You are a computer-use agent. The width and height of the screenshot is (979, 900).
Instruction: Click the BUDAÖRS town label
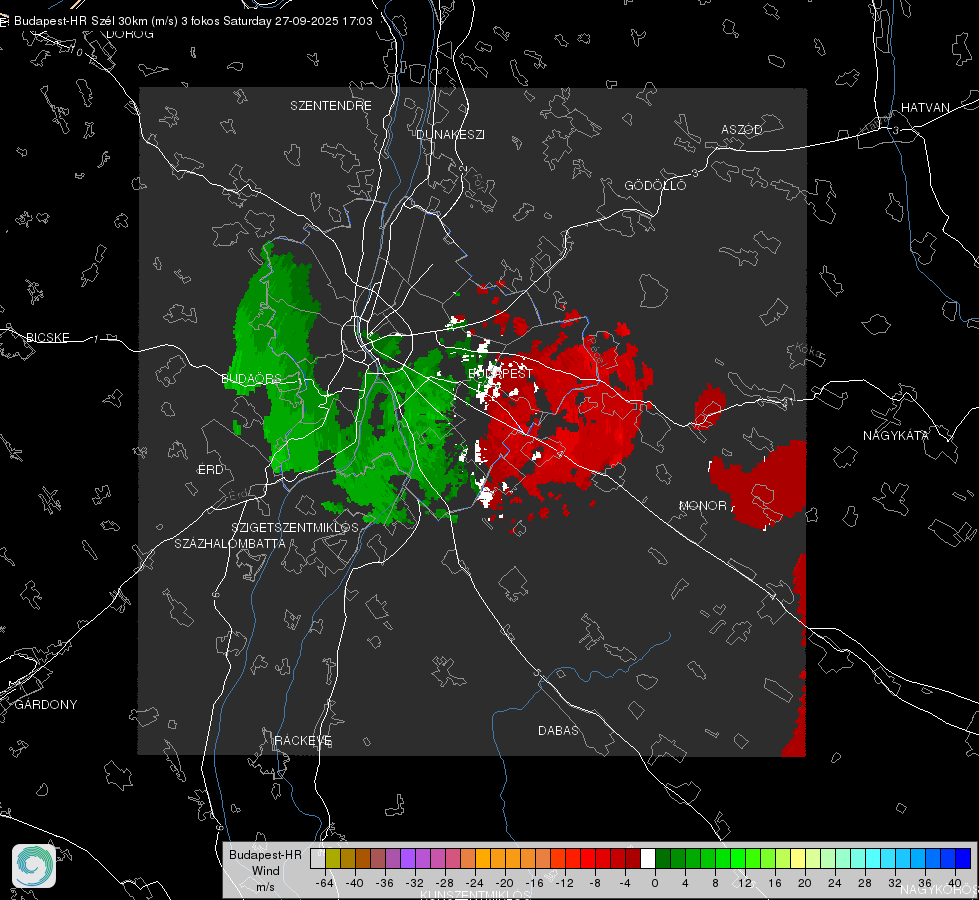(x=252, y=378)
